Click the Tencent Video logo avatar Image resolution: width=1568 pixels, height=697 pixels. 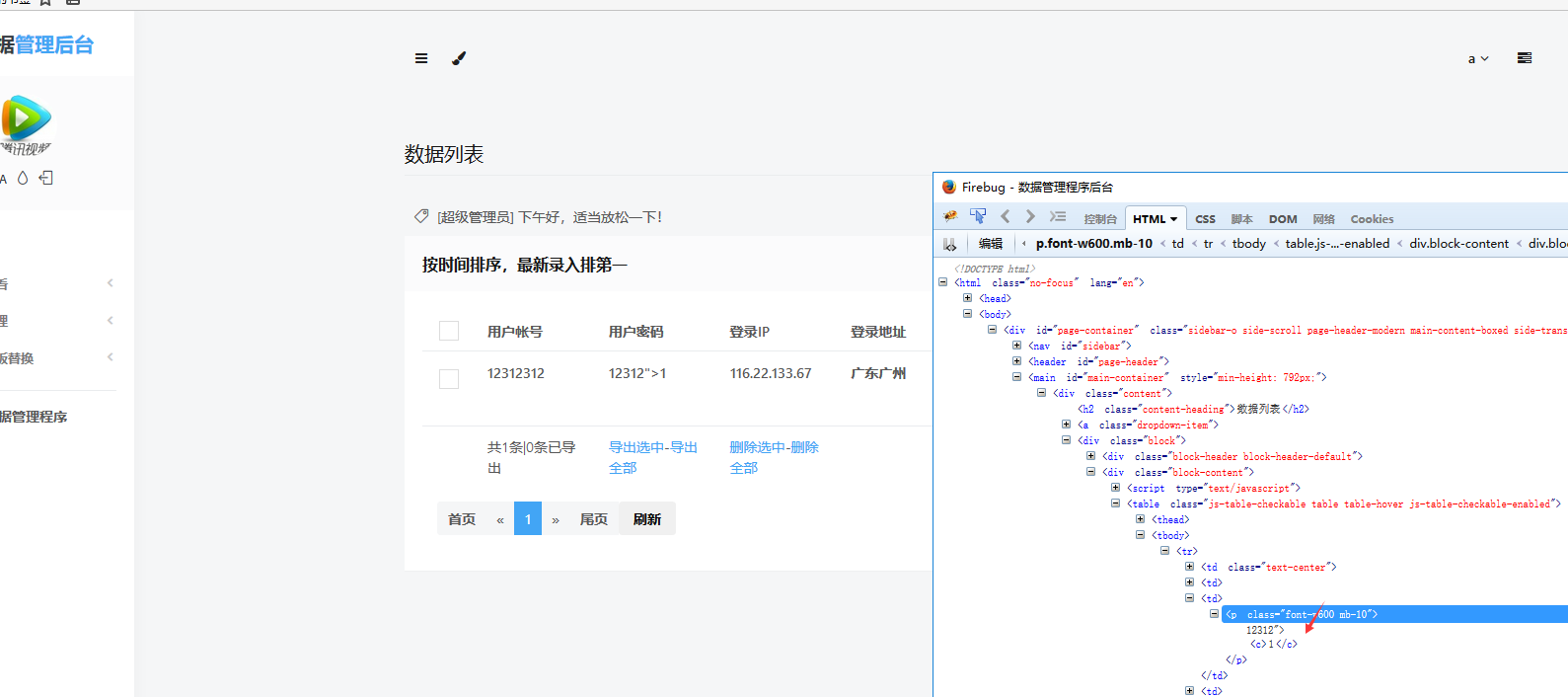point(27,124)
